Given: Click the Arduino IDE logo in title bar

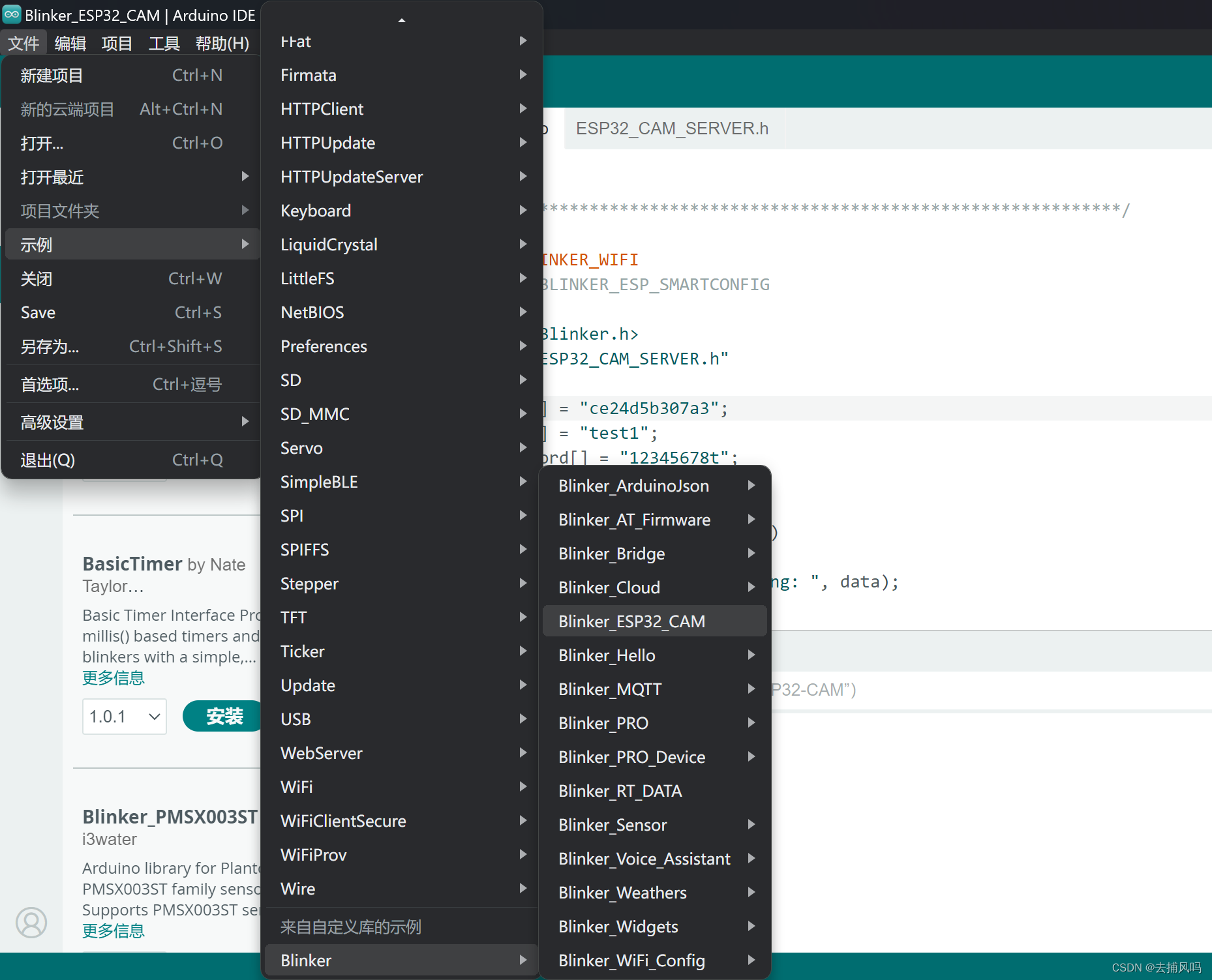Looking at the screenshot, I should [x=12, y=14].
